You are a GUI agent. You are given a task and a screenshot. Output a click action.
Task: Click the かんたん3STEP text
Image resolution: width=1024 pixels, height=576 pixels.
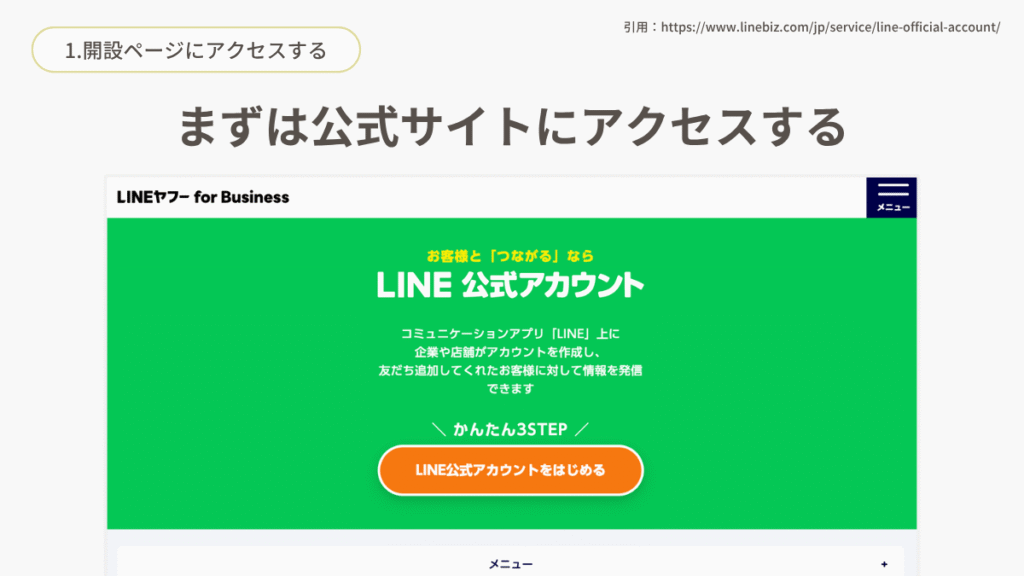pyautogui.click(x=510, y=430)
